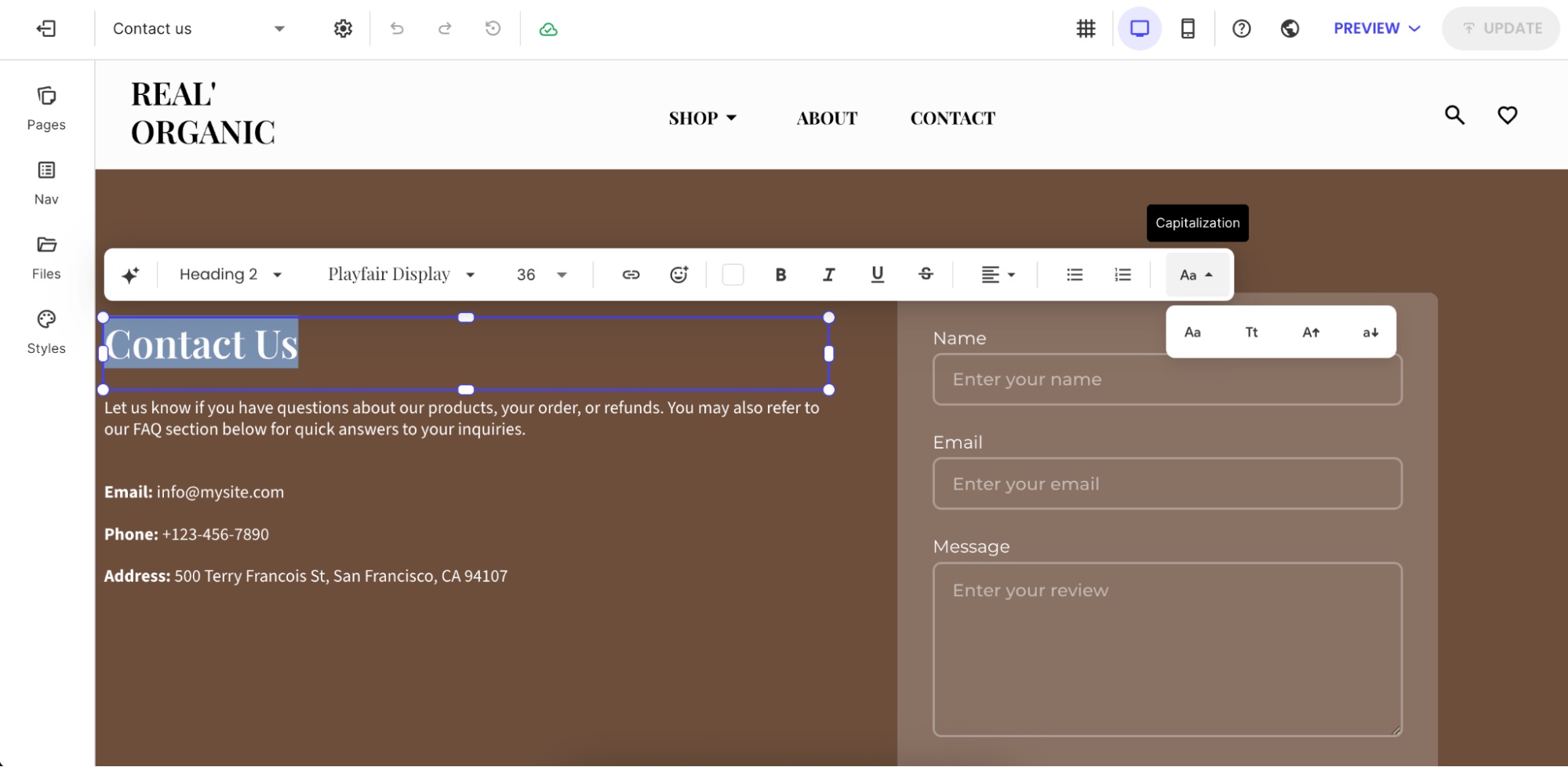Click the ABOUT menu item
Viewport: 1568px width, 767px height.
pyautogui.click(x=827, y=118)
